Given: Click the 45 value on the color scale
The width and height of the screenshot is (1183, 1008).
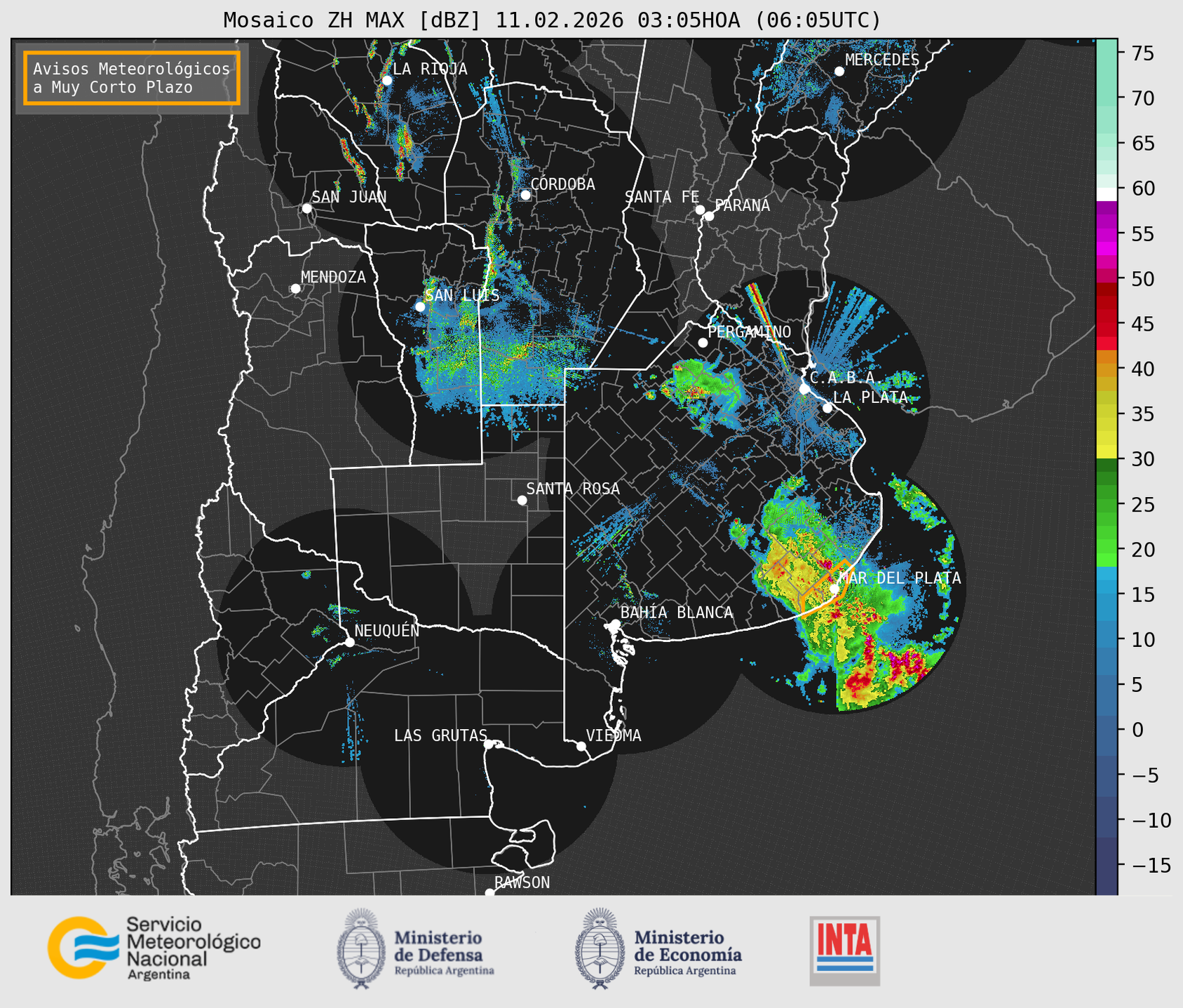Looking at the screenshot, I should point(1143,324).
